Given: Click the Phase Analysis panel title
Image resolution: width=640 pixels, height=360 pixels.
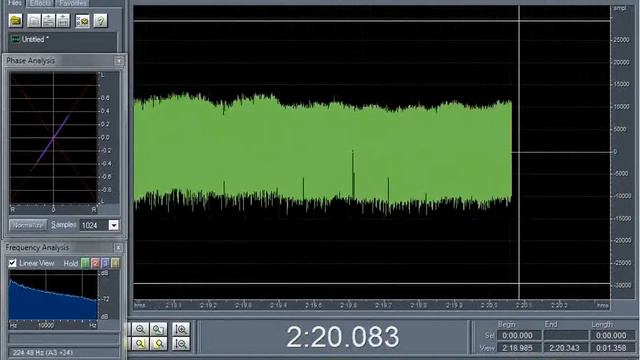Looking at the screenshot, I should (31, 61).
